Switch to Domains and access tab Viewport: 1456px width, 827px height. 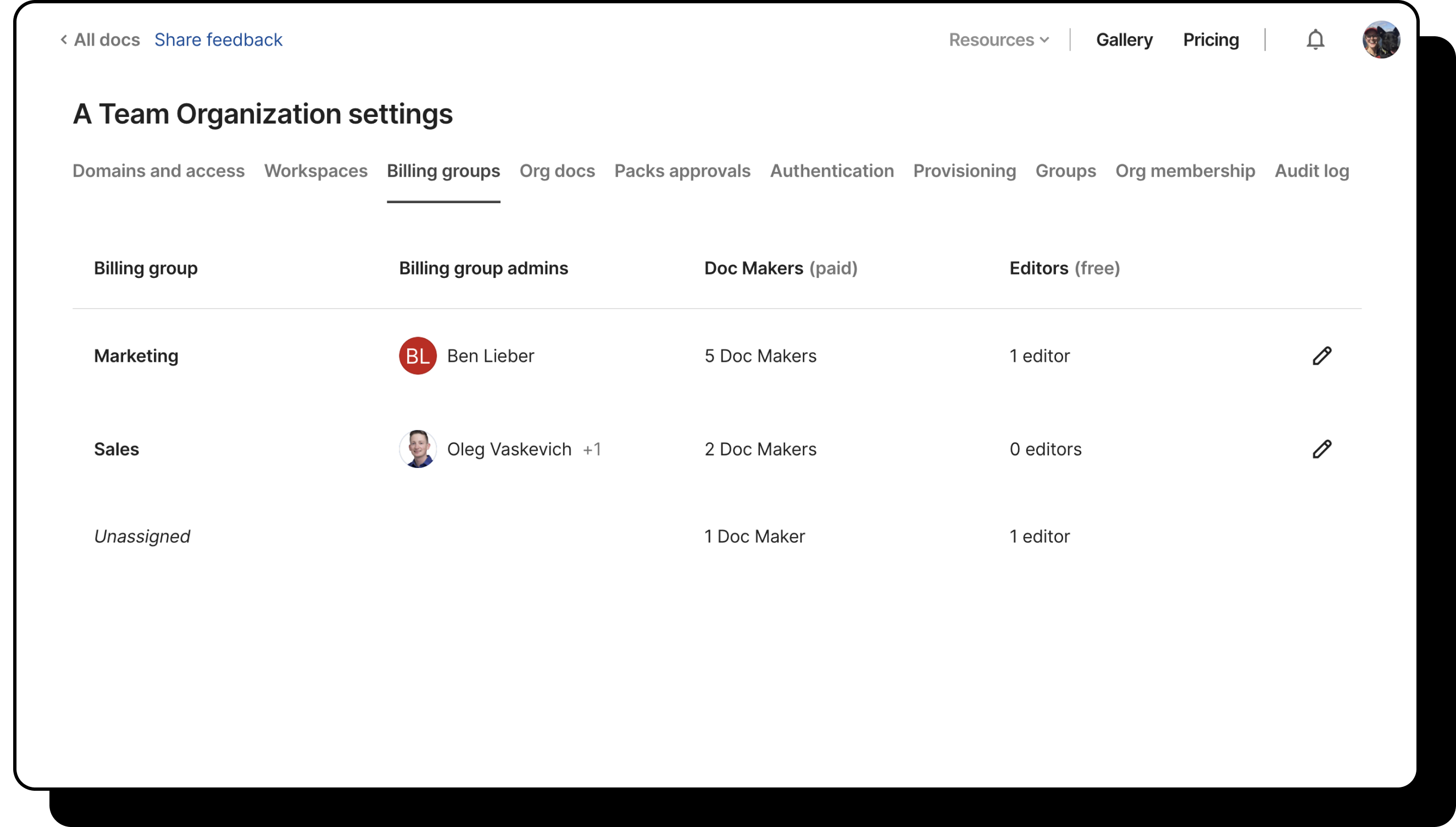tap(159, 171)
